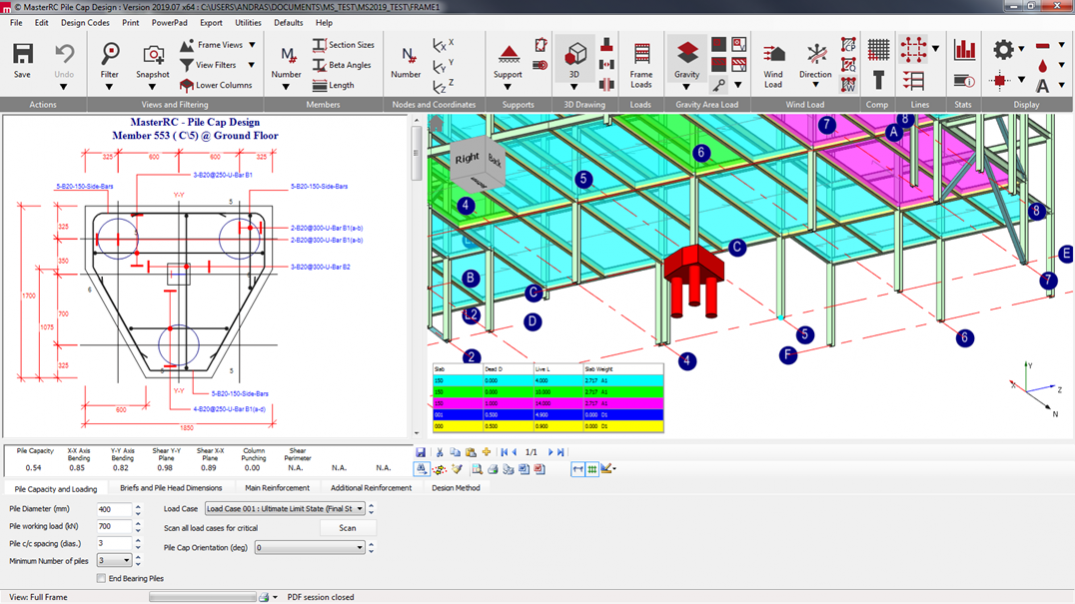The image size is (1075, 604).
Task: Click the Right face of the view cube
Action: 467,159
